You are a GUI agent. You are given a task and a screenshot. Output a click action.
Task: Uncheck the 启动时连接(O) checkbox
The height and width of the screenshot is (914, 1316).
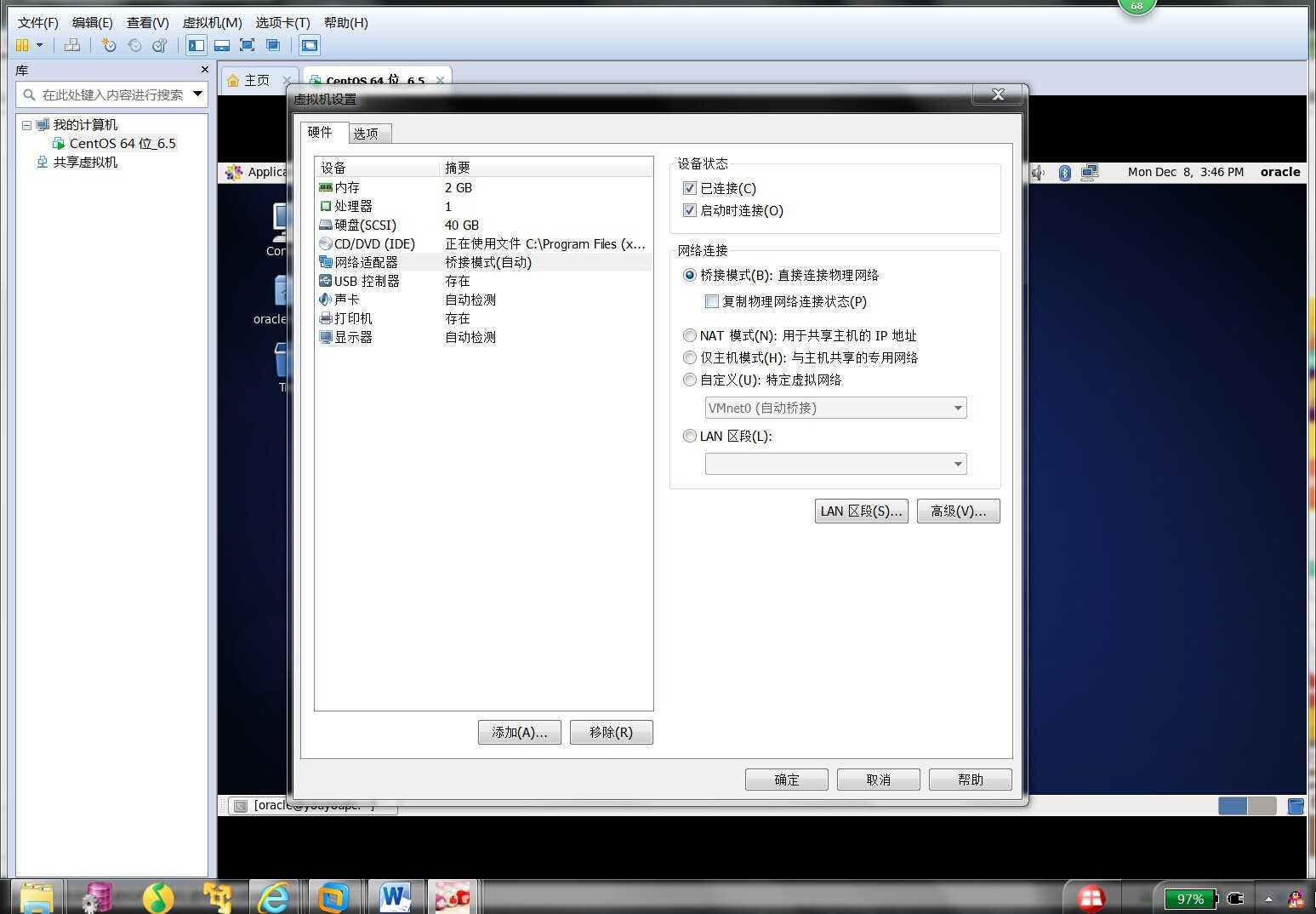(690, 210)
